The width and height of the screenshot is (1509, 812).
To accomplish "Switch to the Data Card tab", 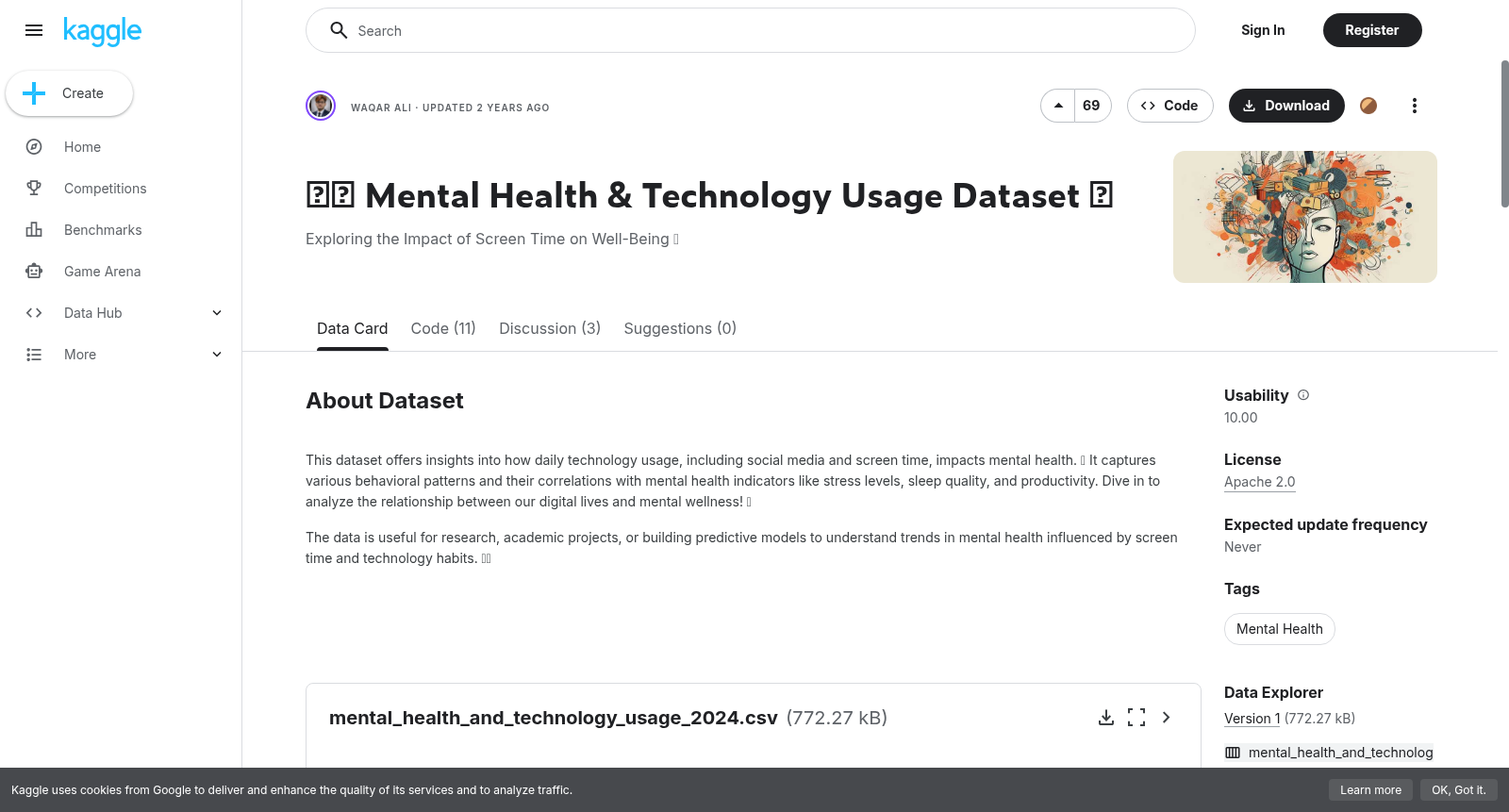I will [x=353, y=328].
